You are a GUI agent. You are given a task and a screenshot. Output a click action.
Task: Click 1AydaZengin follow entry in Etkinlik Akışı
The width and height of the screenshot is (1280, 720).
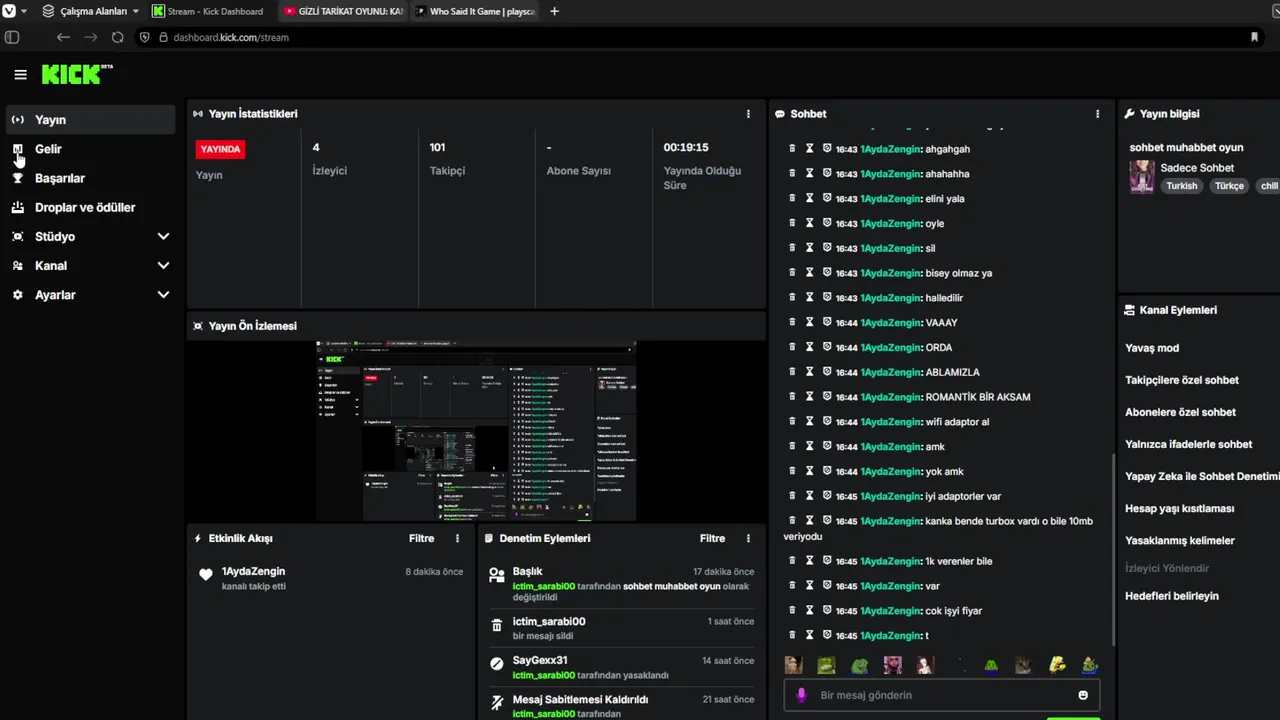click(330, 577)
